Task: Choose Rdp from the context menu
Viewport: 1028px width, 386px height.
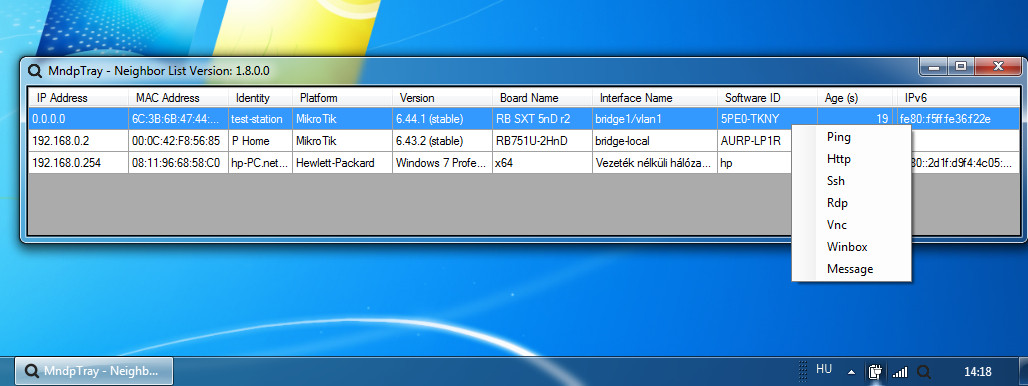Action: pyautogui.click(x=852, y=203)
